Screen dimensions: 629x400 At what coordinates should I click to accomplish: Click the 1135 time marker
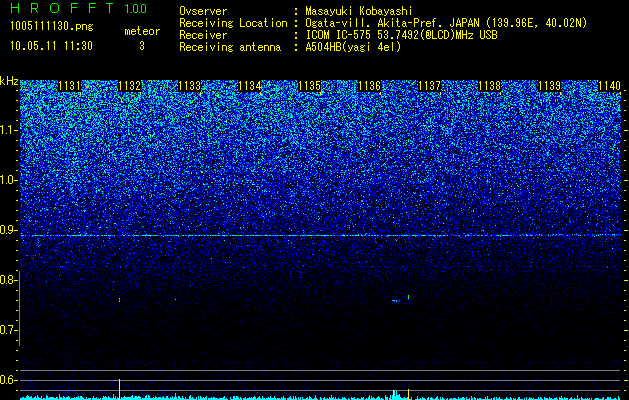pyautogui.click(x=310, y=86)
